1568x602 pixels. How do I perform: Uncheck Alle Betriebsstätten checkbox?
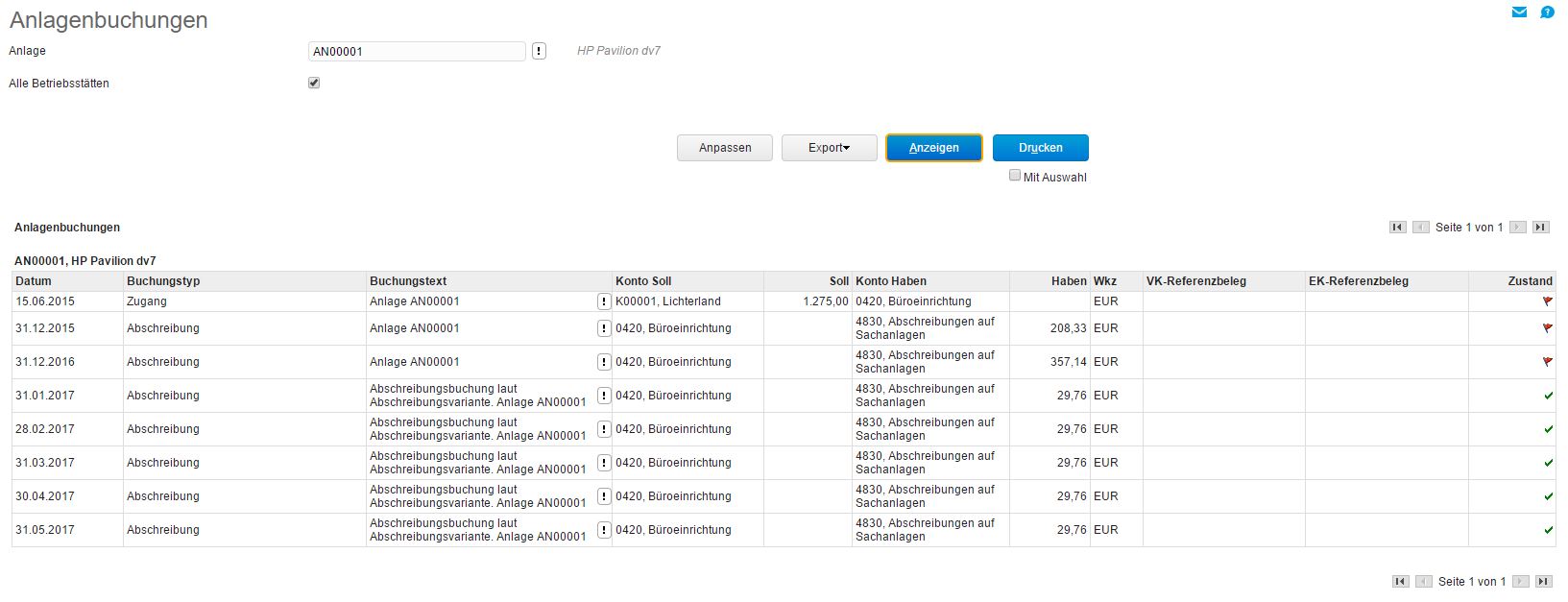(x=314, y=83)
